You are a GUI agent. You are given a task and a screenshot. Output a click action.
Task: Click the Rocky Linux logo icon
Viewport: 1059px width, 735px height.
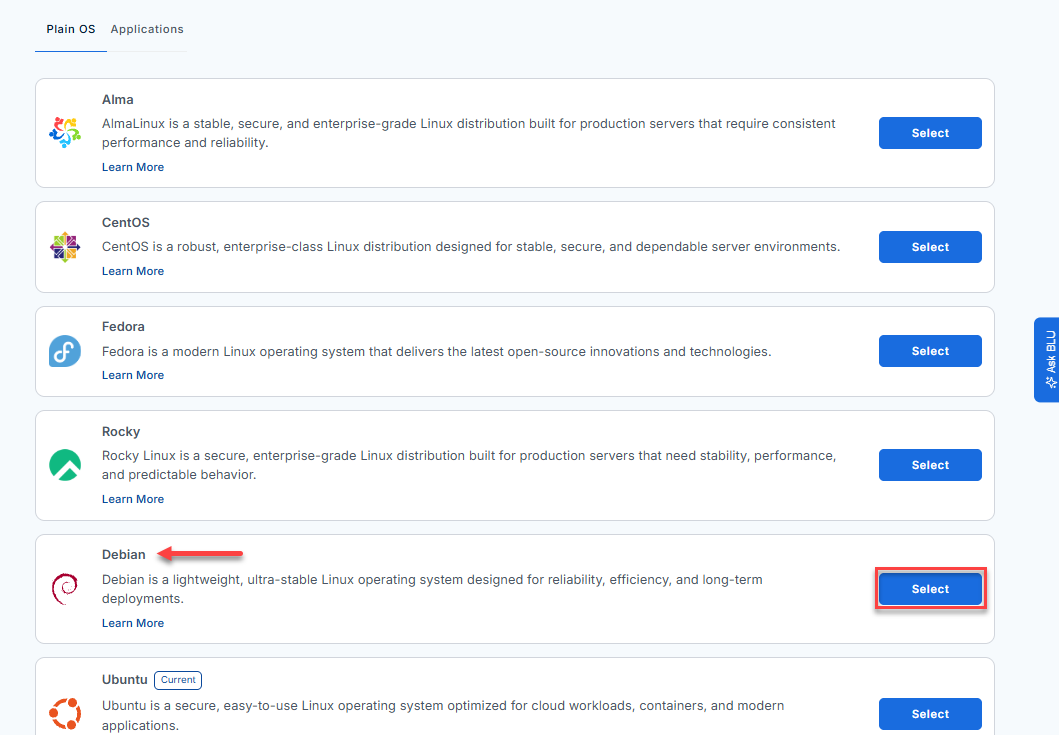(65, 465)
